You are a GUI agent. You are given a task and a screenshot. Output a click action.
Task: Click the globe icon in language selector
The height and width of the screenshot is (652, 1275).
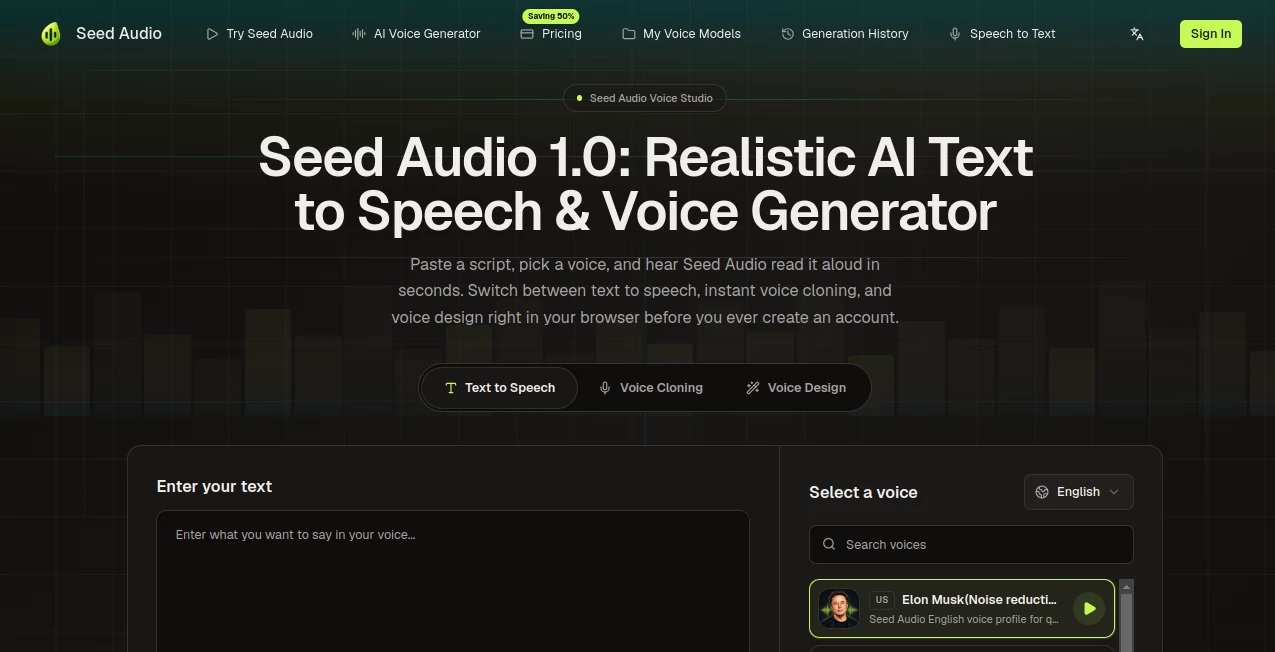1042,492
